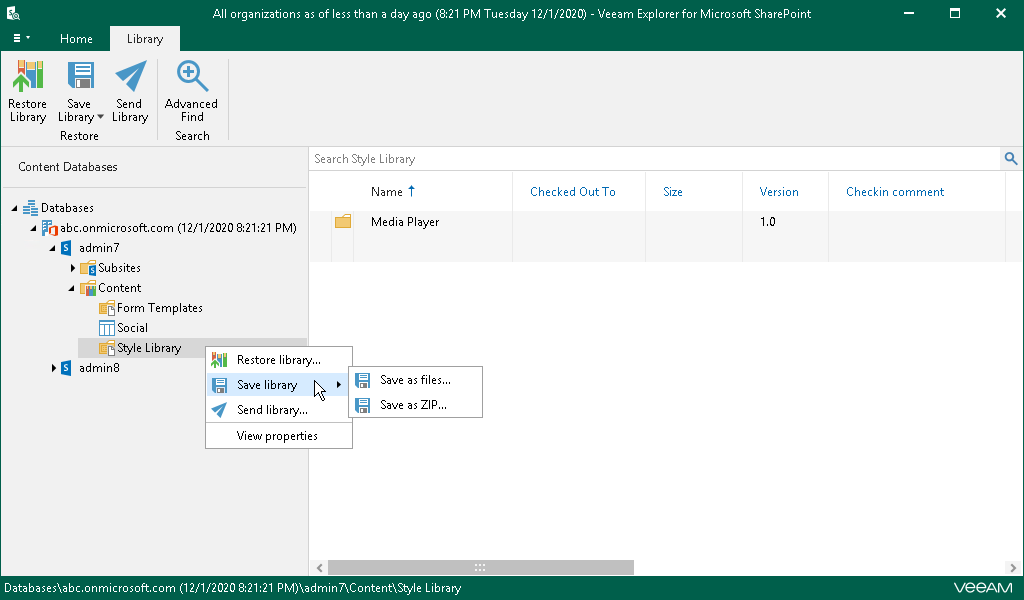Click the Search Style Library field
1024x600 pixels.
click(x=655, y=159)
